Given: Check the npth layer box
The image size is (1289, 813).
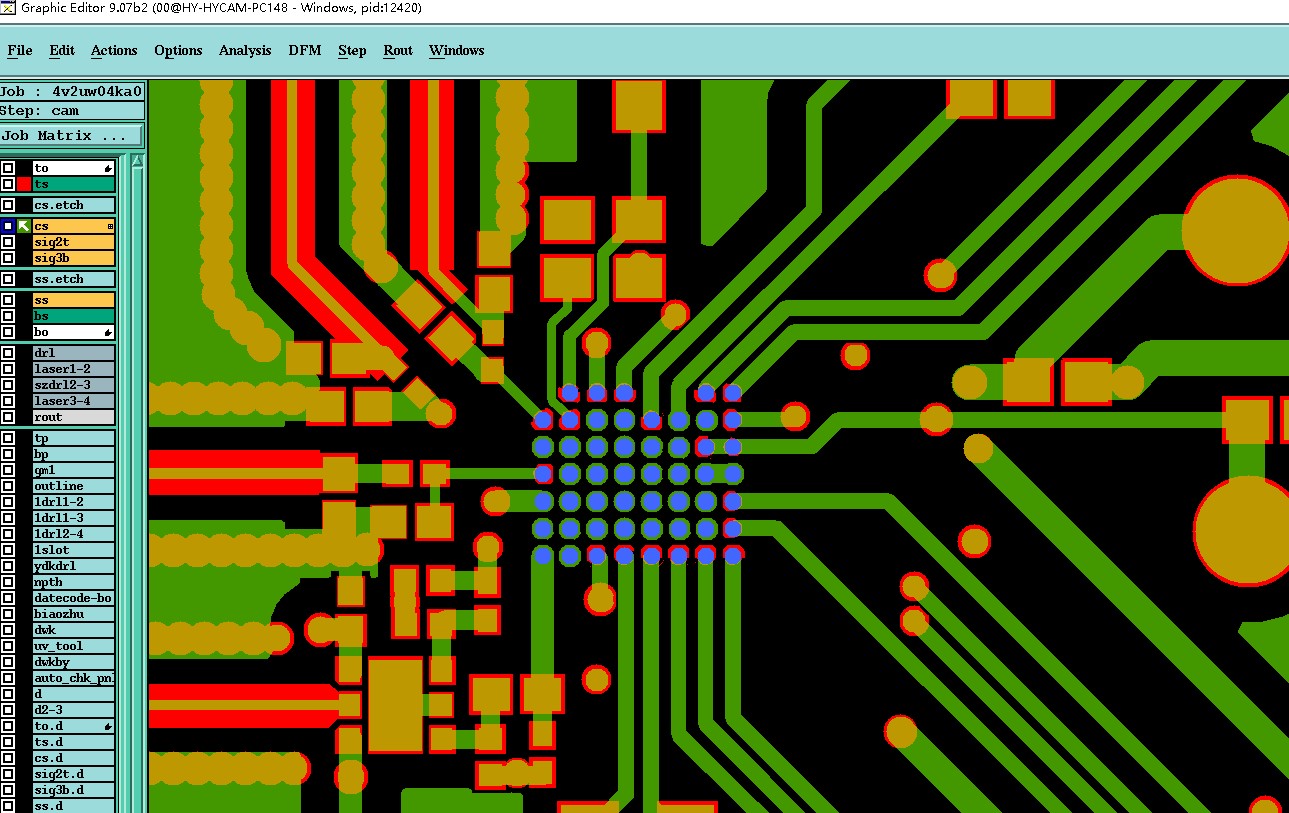Looking at the screenshot, I should pyautogui.click(x=8, y=582).
